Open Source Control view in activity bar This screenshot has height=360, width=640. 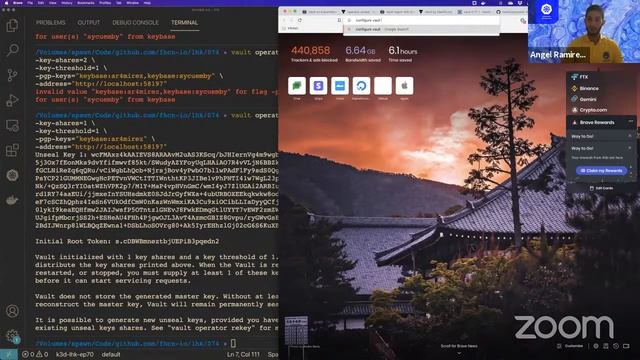12,75
